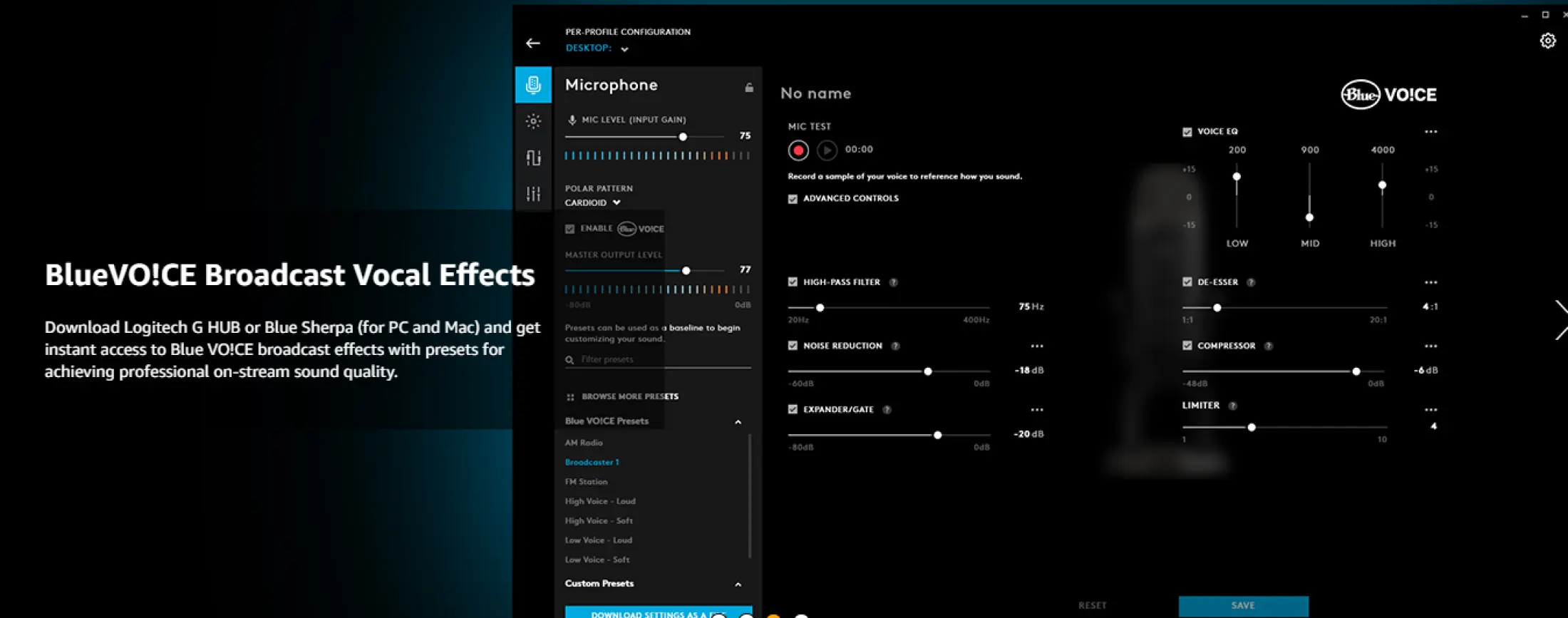Show Expander/Gate help tooltip
The height and width of the screenshot is (618, 1568).
click(x=887, y=410)
